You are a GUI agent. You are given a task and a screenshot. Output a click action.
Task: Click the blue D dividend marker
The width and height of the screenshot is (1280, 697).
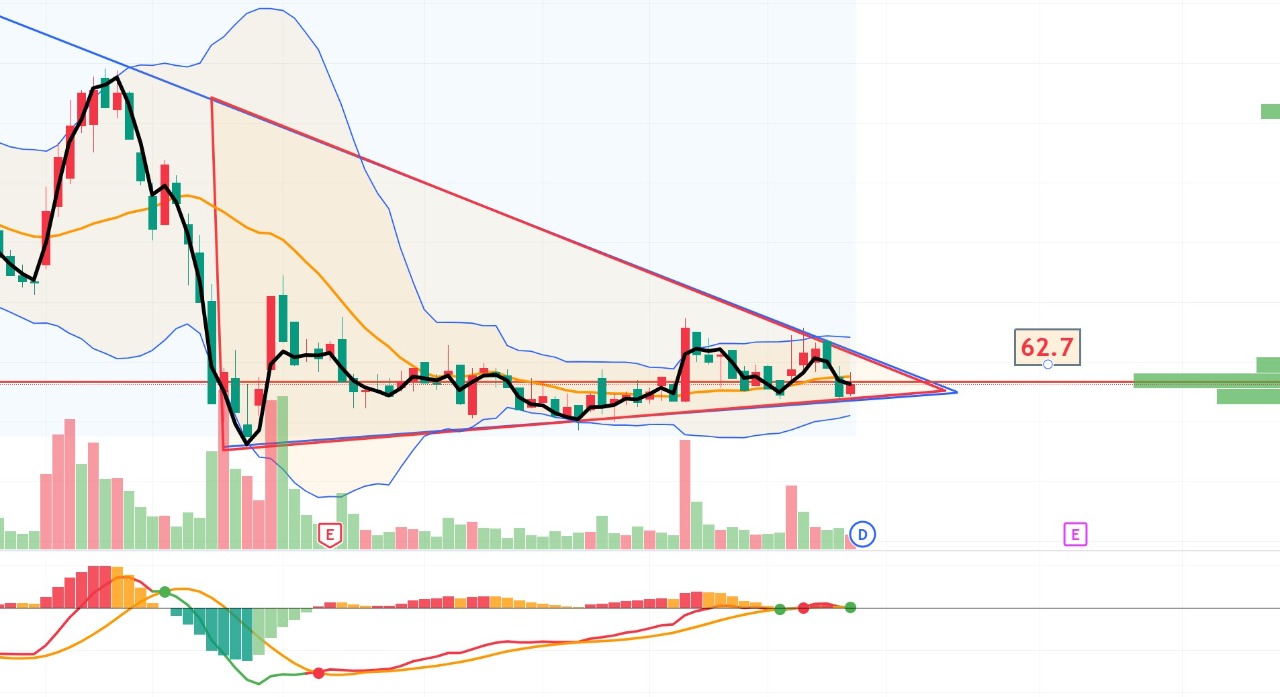click(864, 534)
